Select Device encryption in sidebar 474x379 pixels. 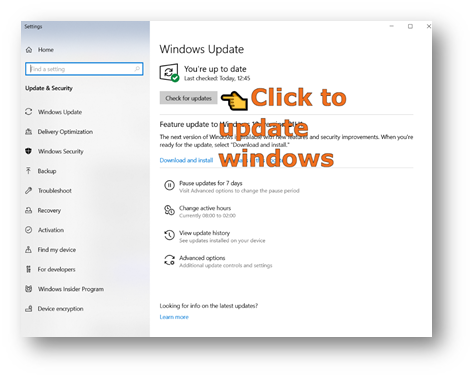(x=60, y=308)
